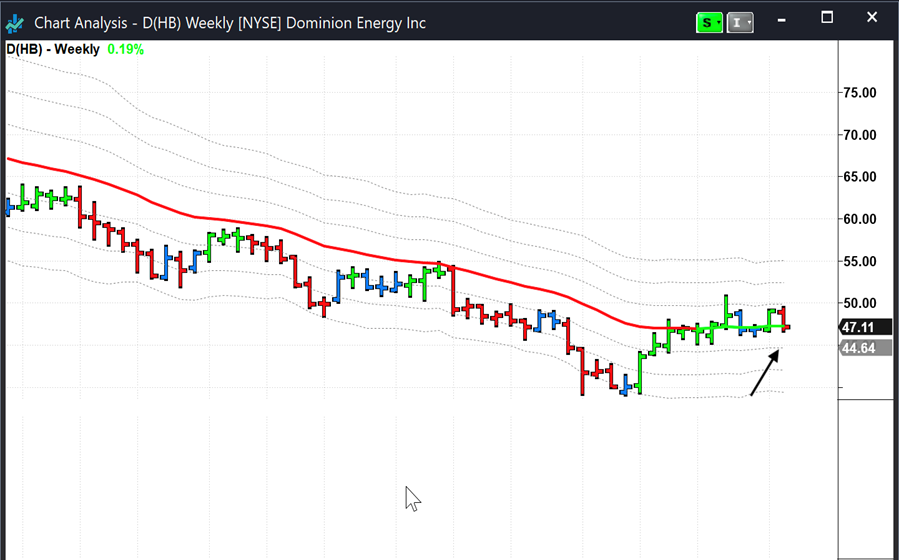Click the TradeStation chart app icon
Image resolution: width=899 pixels, height=560 pixels.
pyautogui.click(x=15, y=22)
